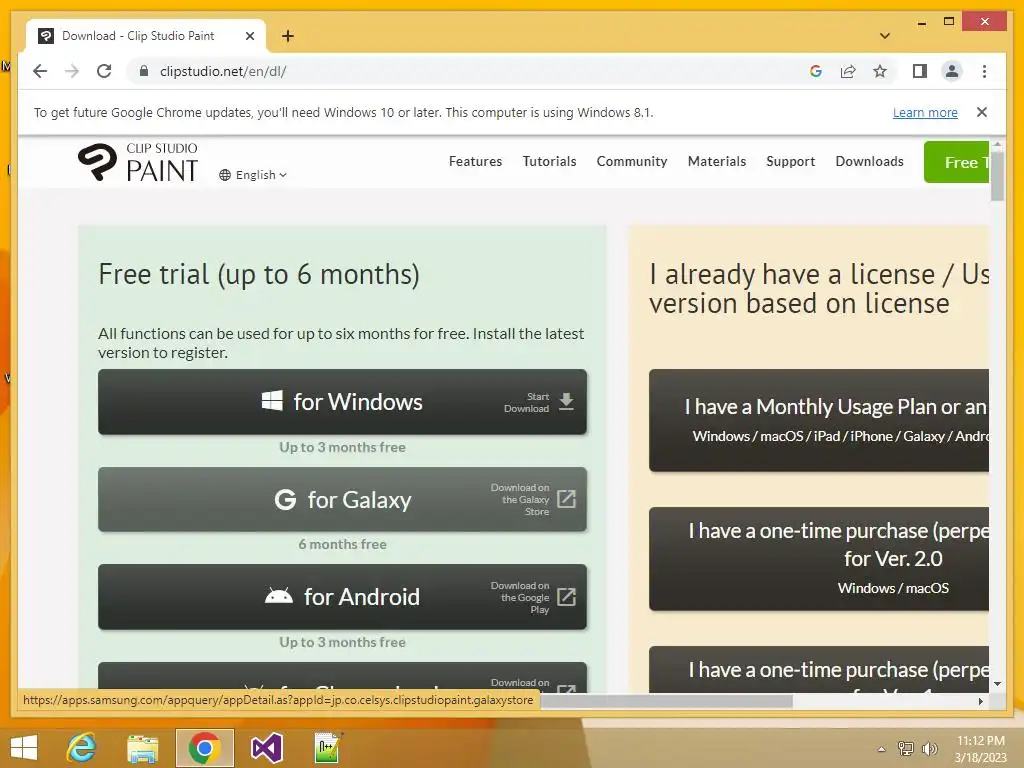
Task: Close the Clip Studio Paint tab
Action: 249,36
